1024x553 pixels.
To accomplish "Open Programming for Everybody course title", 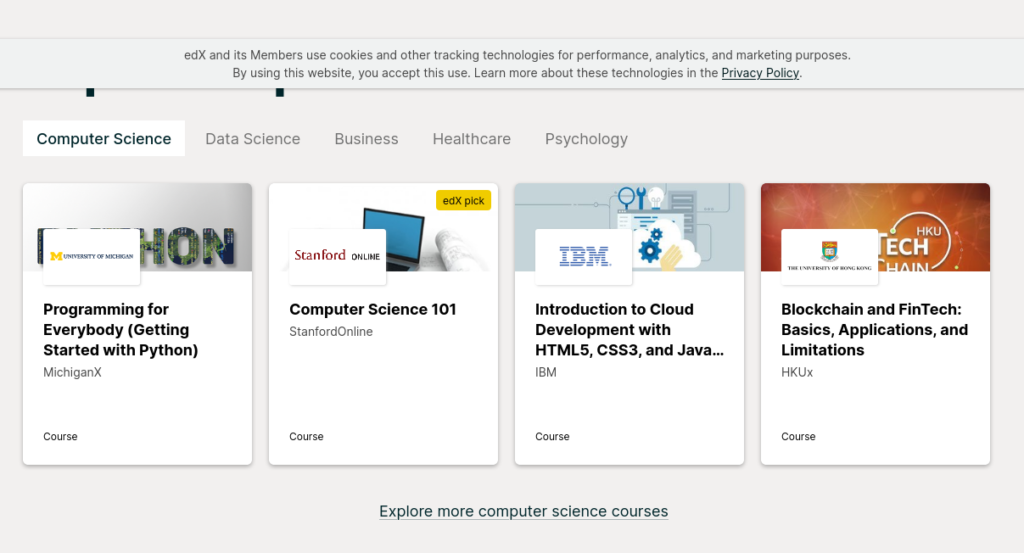I will coord(121,330).
